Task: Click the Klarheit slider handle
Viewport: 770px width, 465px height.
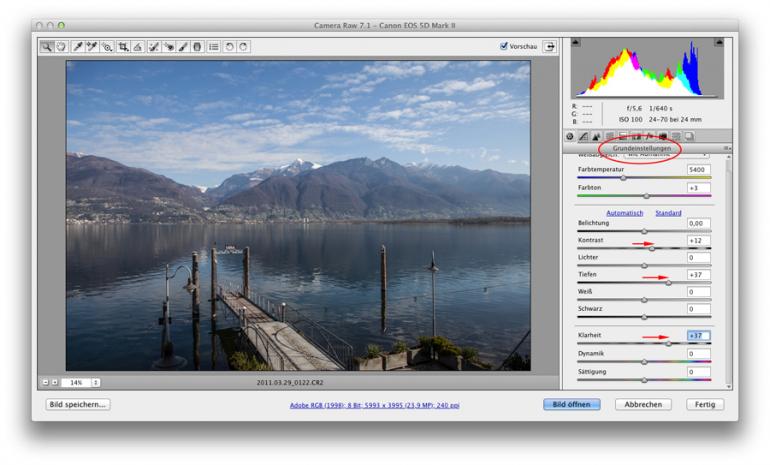Action: 668,344
